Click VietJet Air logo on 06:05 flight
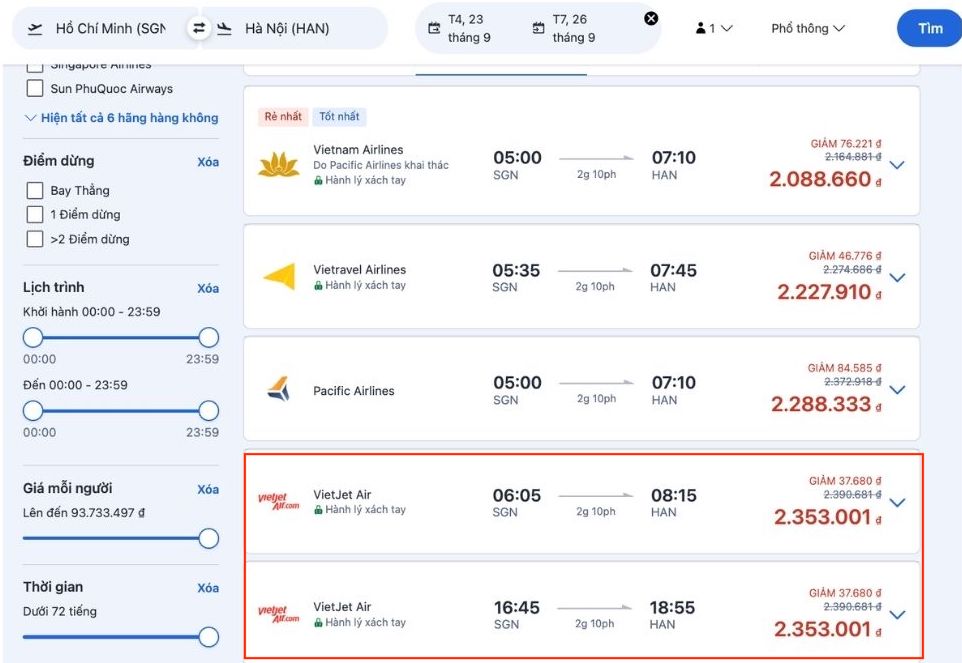Viewport: 962px width, 663px height. (x=279, y=501)
